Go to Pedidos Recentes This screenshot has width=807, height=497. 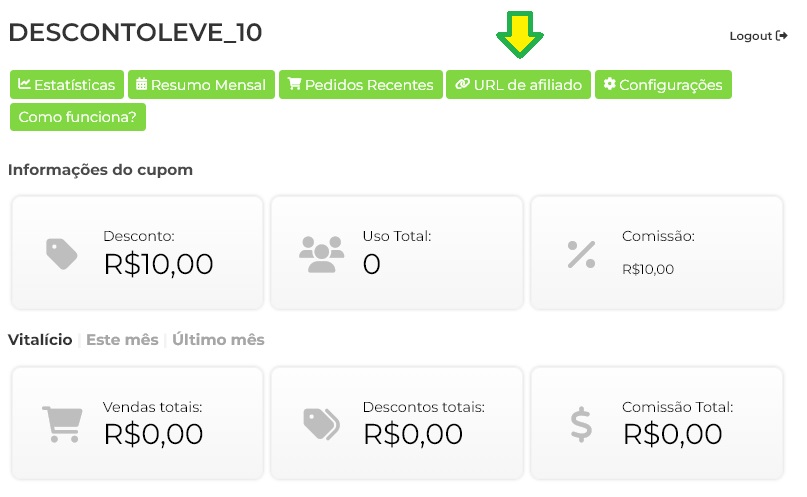pyautogui.click(x=360, y=85)
